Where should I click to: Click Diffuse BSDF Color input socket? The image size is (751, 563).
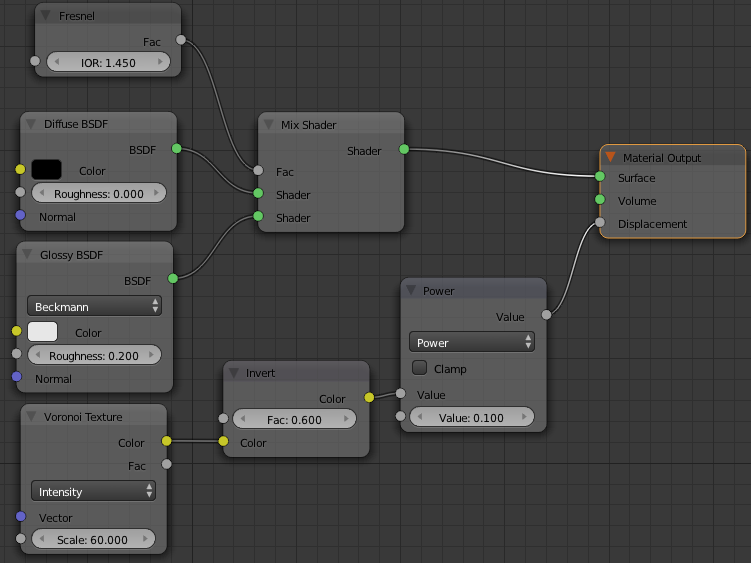point(20,169)
